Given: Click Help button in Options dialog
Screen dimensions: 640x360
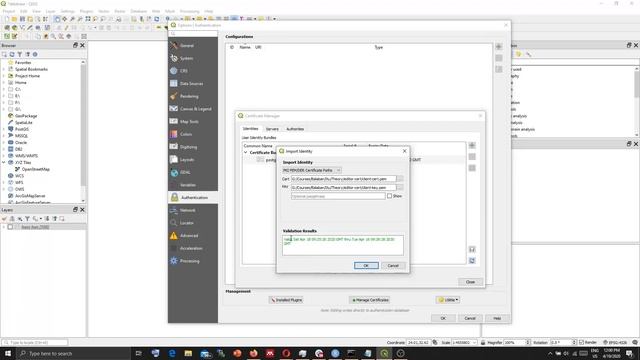Looking at the screenshot, I should pos(497,318).
